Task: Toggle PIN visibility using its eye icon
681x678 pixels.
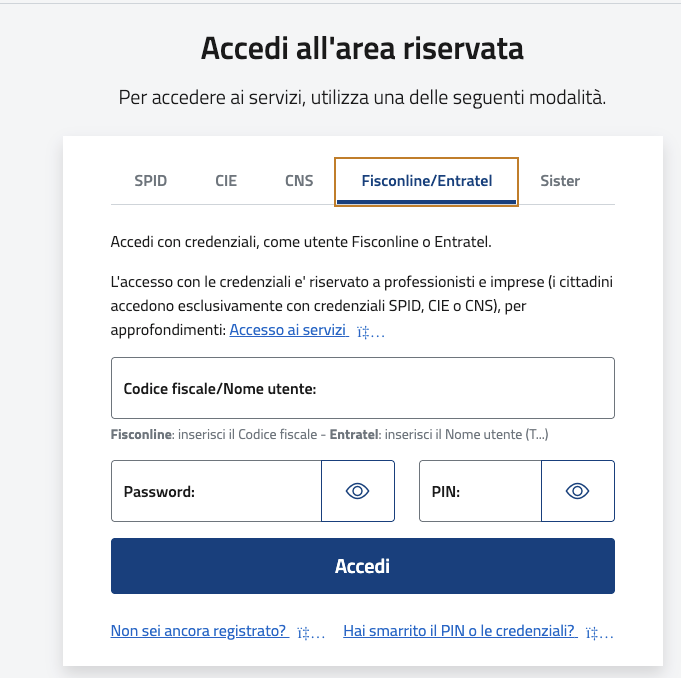Action: [578, 491]
